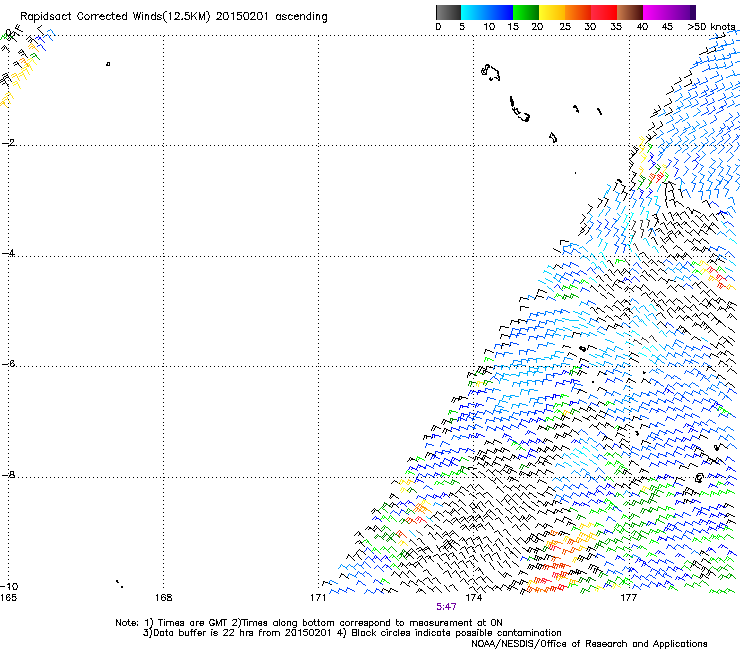
Task: Click longitude label '165'
Action: click(x=8, y=598)
